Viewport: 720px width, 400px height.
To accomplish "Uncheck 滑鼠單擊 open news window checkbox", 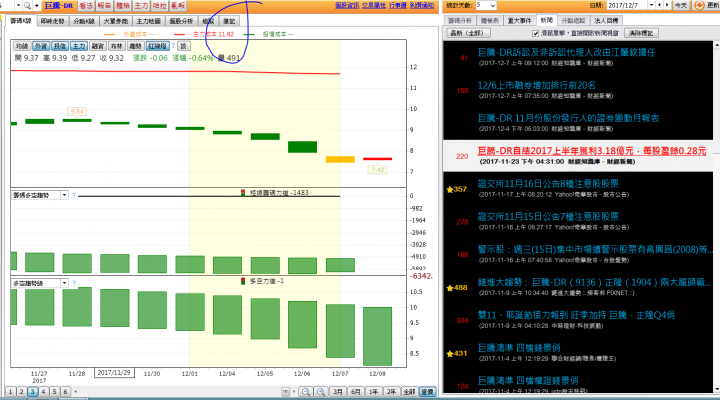I will 535,33.
